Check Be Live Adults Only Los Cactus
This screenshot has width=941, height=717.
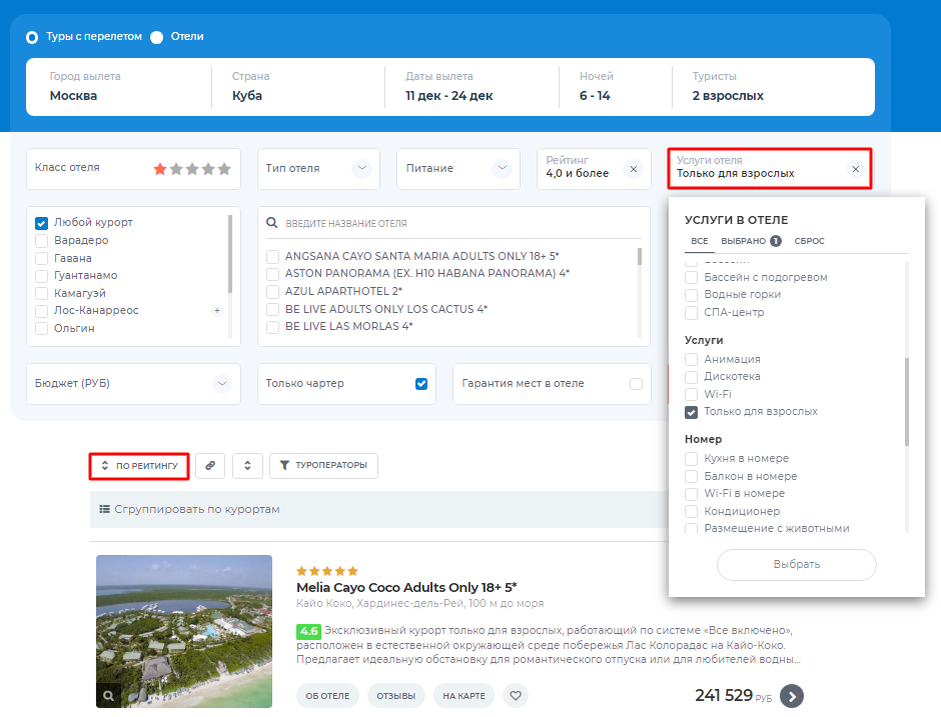(272, 310)
